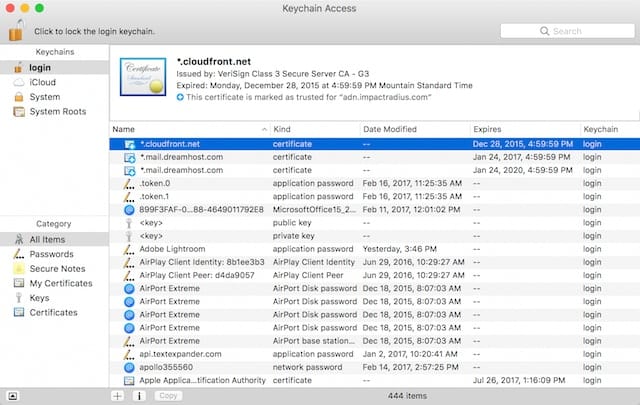The height and width of the screenshot is (405, 640).
Task: Toggle the keychains sidebar view button
Action: [x=12, y=395]
